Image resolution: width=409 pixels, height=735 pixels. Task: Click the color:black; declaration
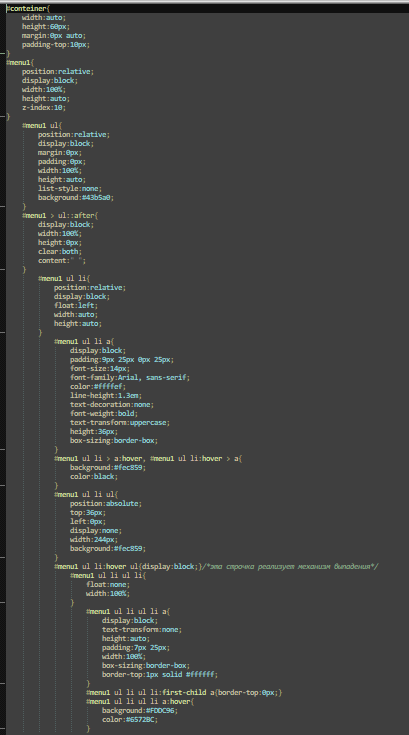pyautogui.click(x=94, y=476)
